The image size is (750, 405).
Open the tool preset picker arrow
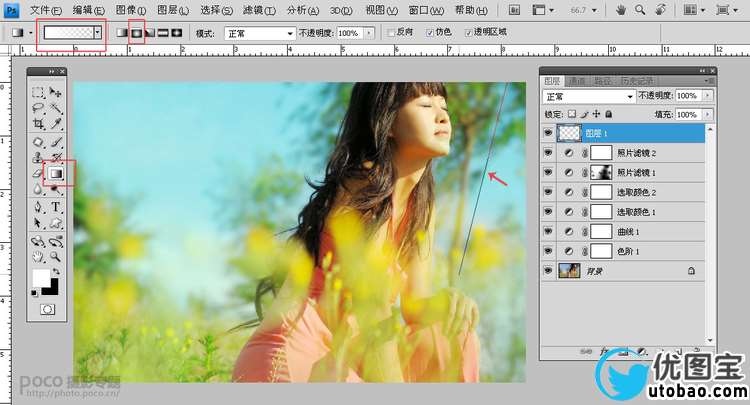click(31, 33)
